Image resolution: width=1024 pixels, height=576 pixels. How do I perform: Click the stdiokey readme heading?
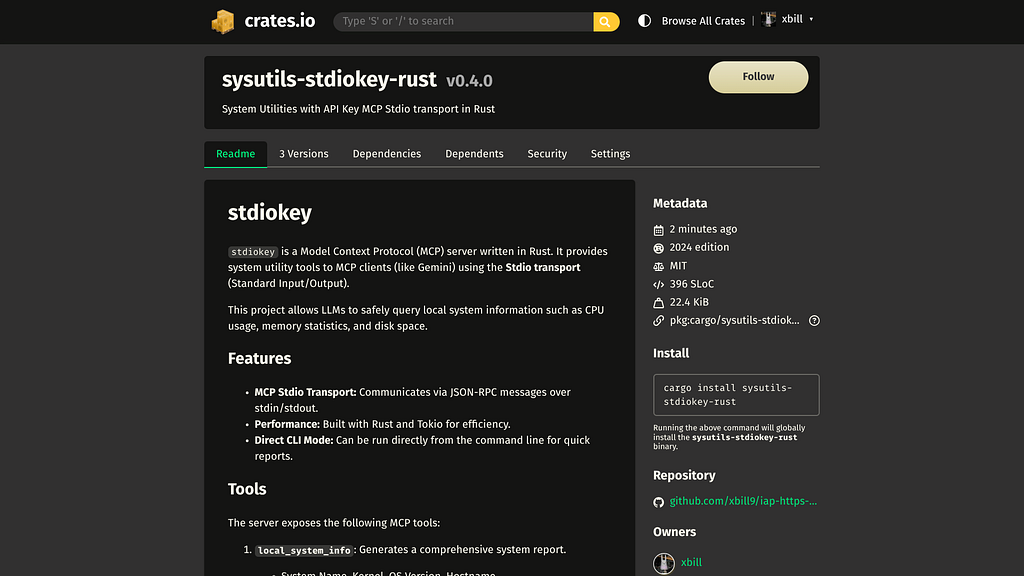(x=270, y=213)
